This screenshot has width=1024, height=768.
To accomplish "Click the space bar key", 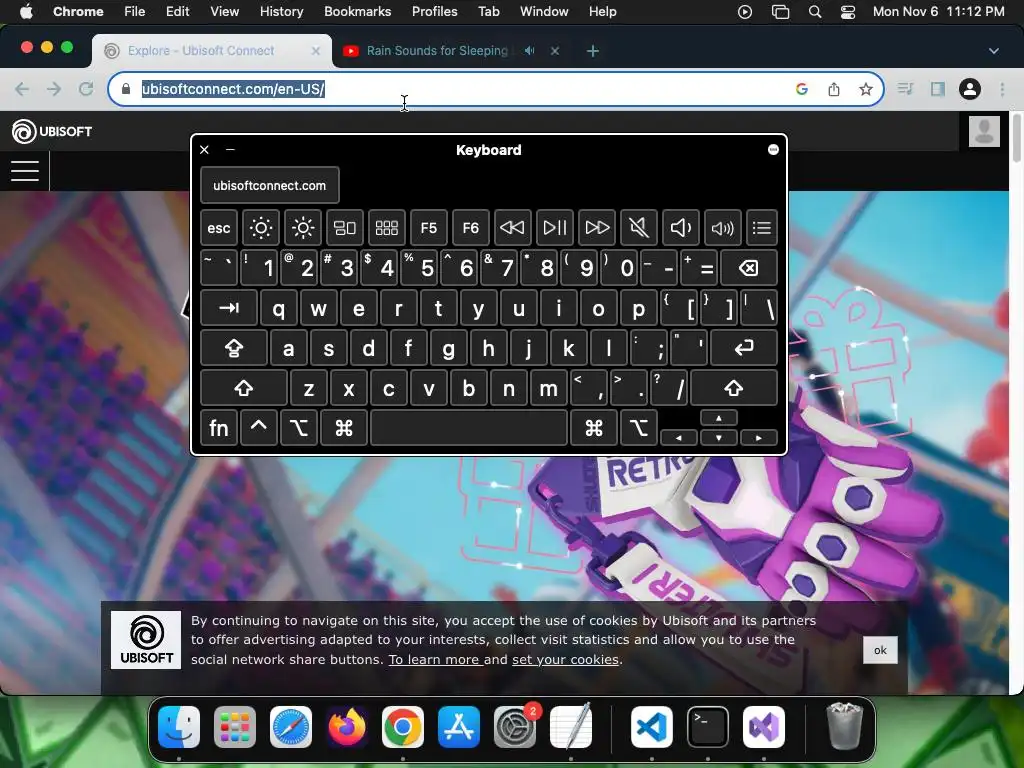I will coord(469,428).
